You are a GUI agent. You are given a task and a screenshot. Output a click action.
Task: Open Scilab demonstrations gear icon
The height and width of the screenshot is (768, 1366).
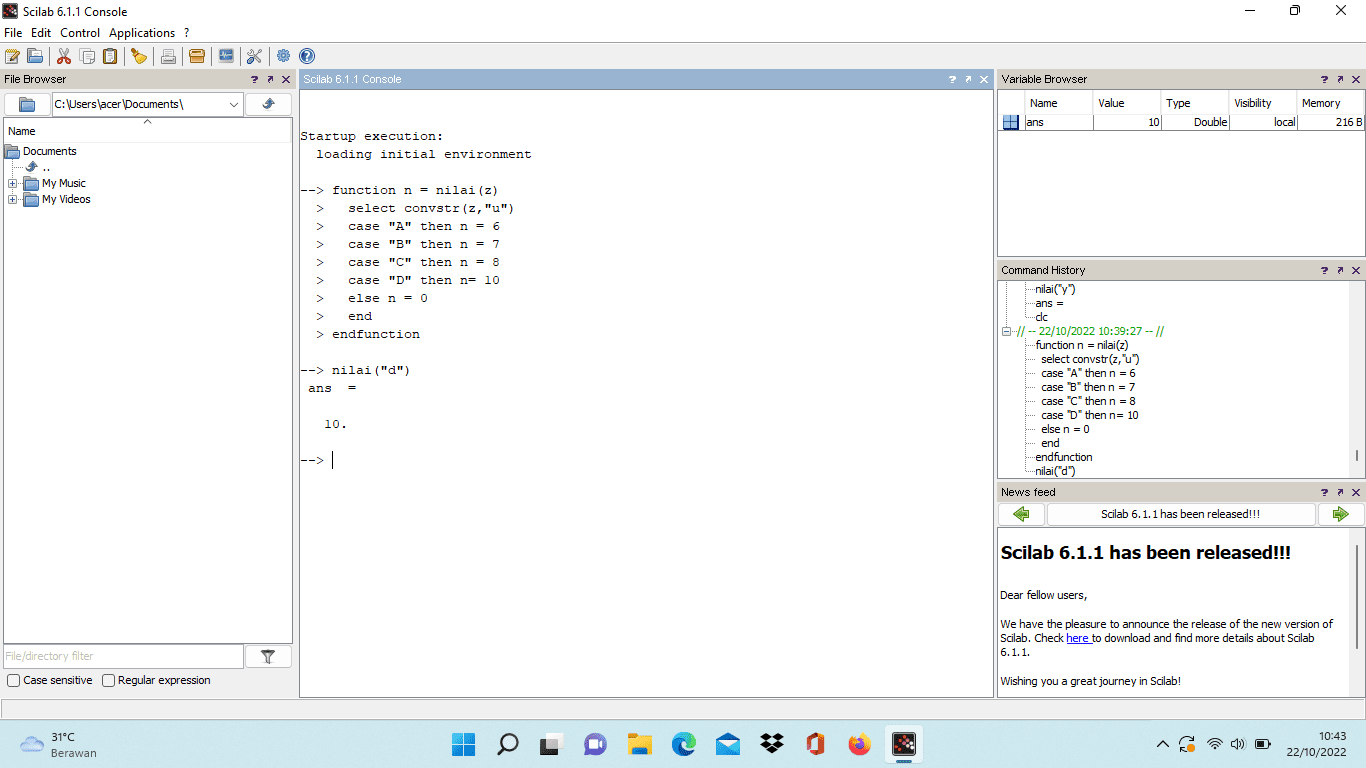[284, 56]
